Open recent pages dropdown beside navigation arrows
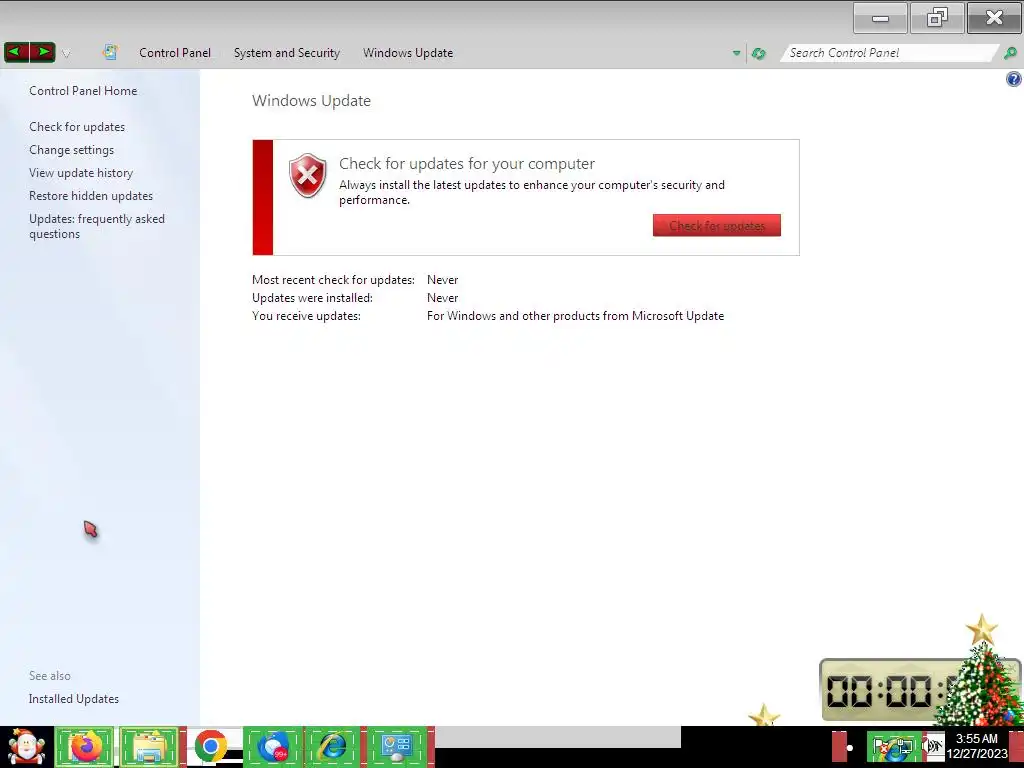1024x768 pixels. click(x=66, y=54)
